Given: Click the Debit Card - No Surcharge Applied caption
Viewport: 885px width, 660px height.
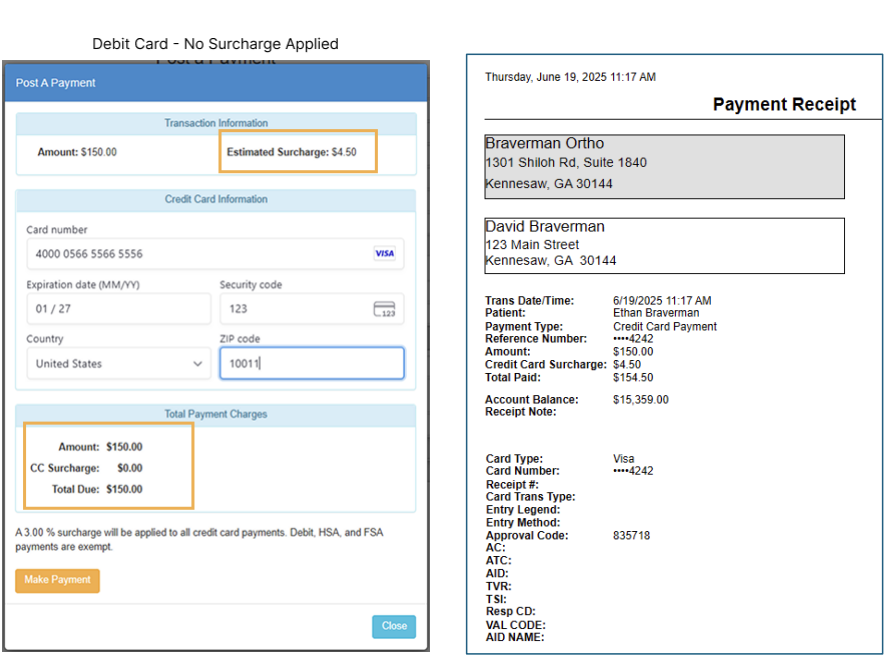Looking at the screenshot, I should (x=215, y=43).
